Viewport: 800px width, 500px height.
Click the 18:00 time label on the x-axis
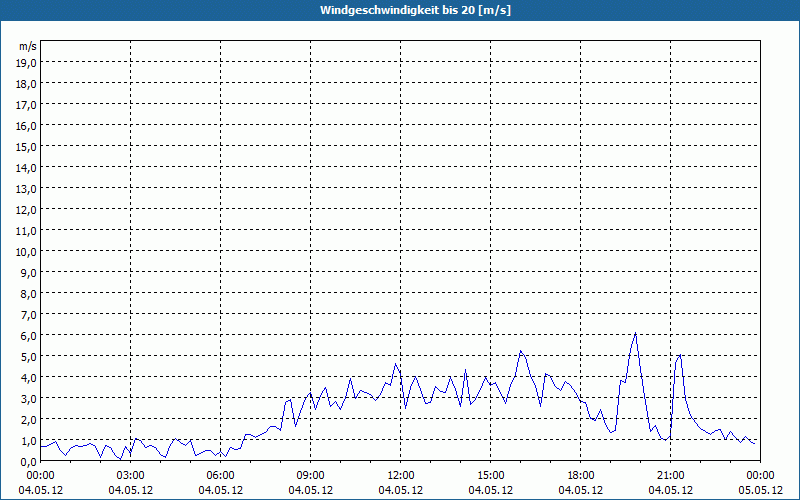[581, 476]
